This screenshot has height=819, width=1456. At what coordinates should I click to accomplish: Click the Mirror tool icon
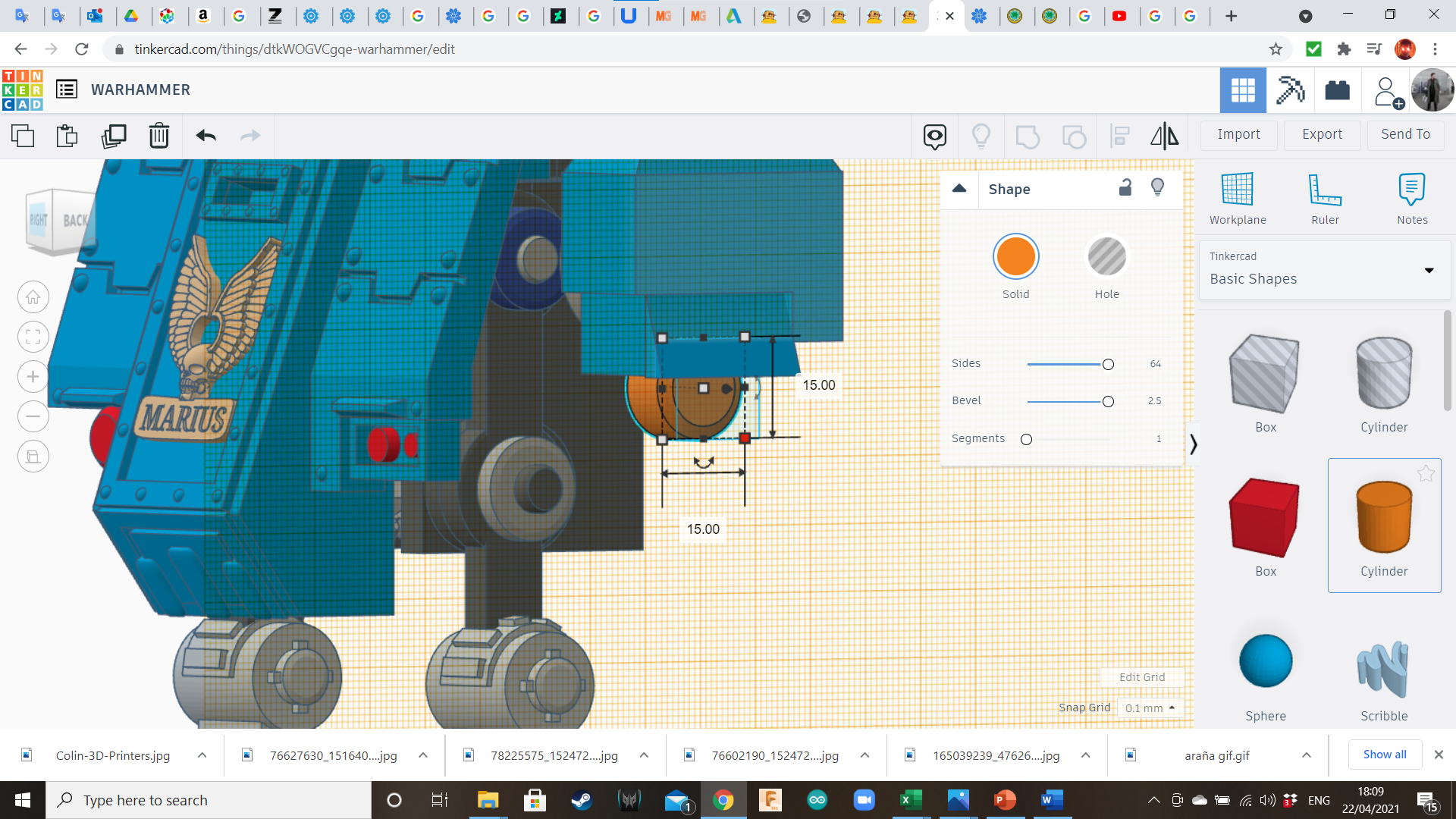[x=1164, y=136]
